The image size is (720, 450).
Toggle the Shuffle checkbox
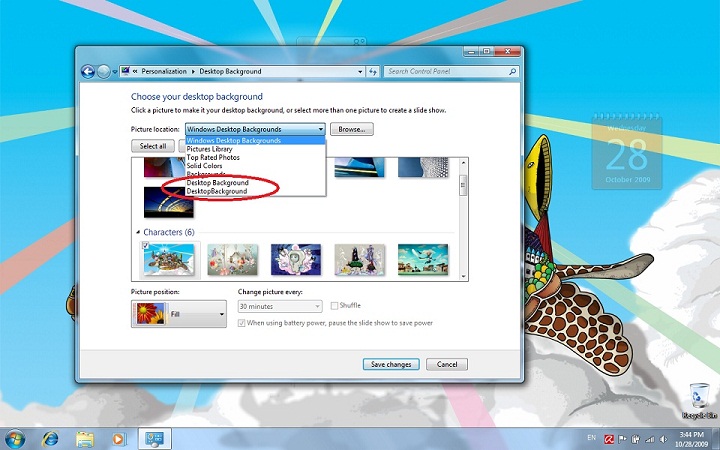[334, 306]
